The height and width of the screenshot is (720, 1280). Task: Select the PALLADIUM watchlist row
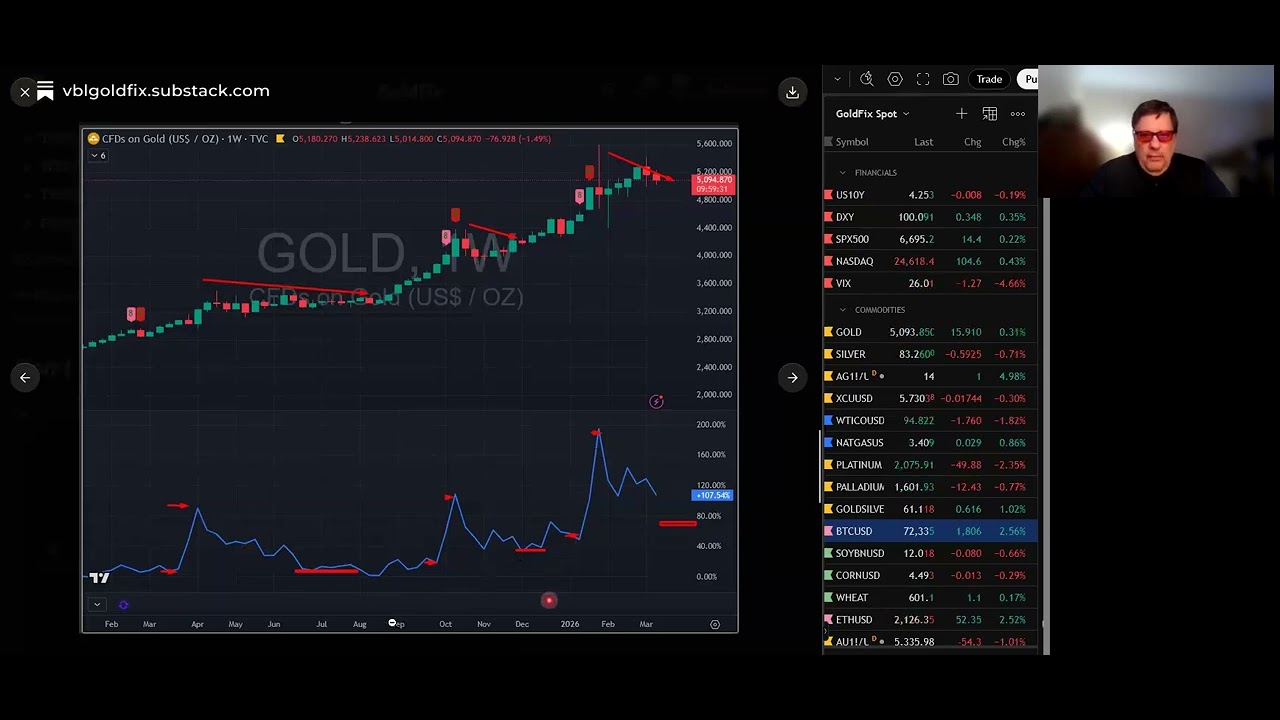930,487
